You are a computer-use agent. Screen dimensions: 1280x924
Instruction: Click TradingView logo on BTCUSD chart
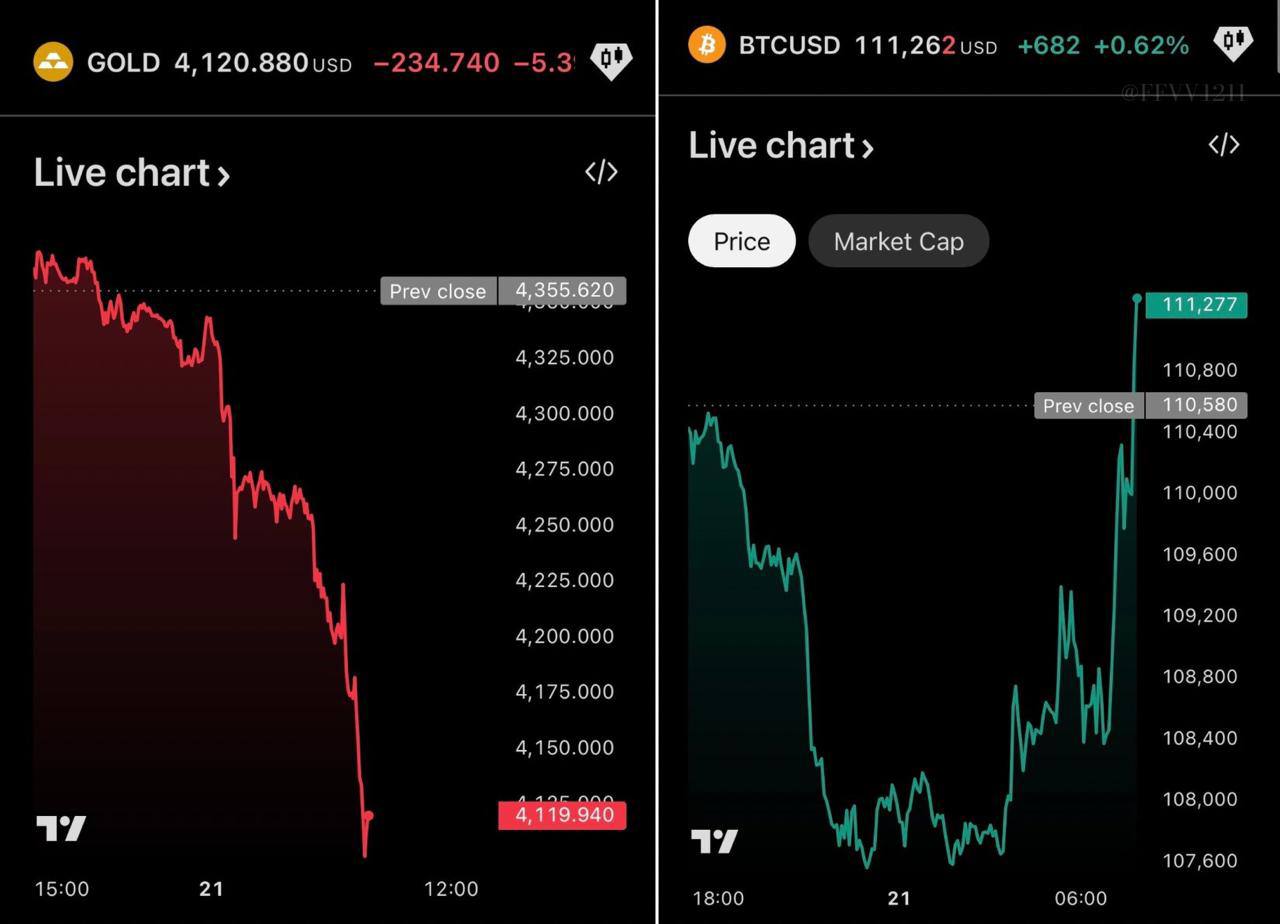tap(714, 841)
